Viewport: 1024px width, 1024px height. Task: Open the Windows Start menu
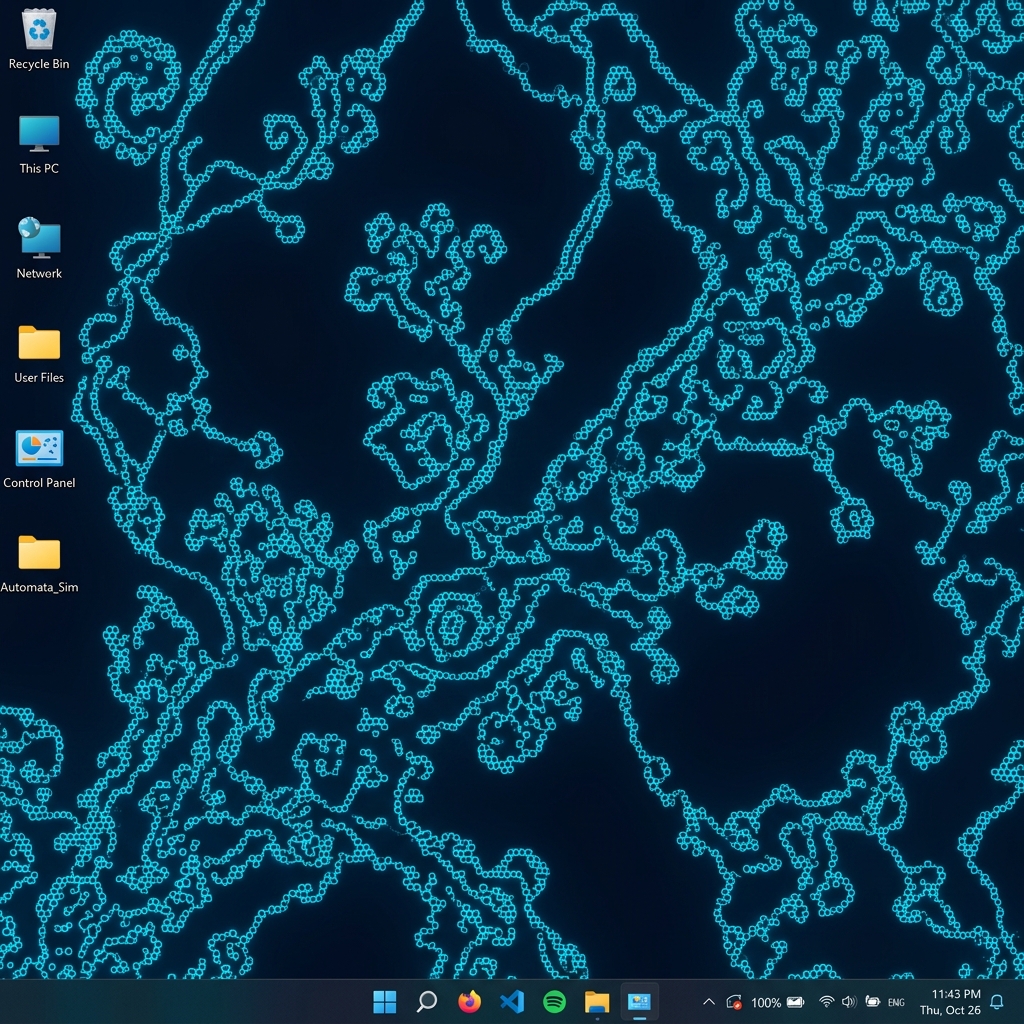[x=385, y=1001]
